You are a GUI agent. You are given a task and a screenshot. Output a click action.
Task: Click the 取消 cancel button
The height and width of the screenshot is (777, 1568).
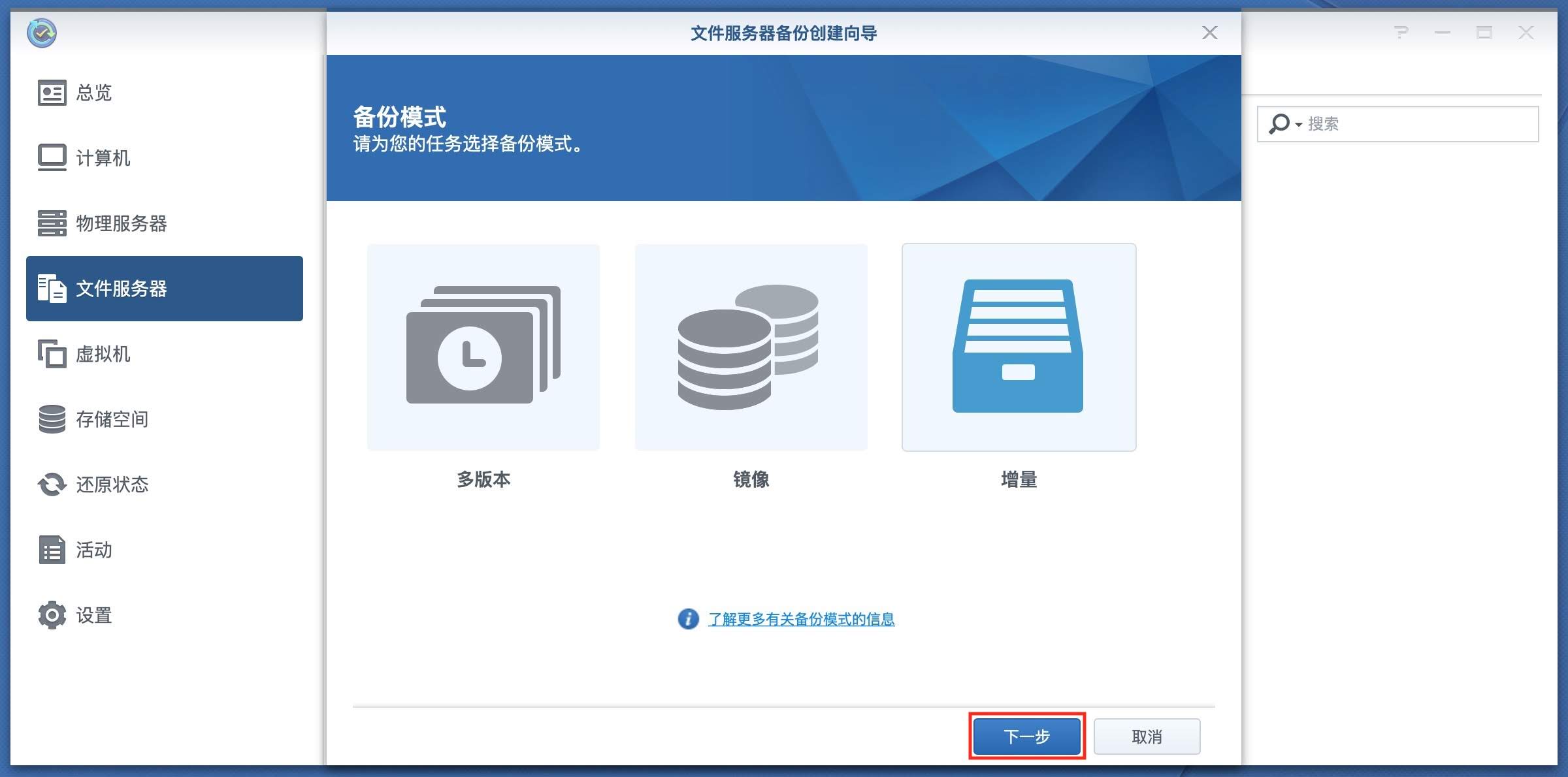[x=1147, y=737]
